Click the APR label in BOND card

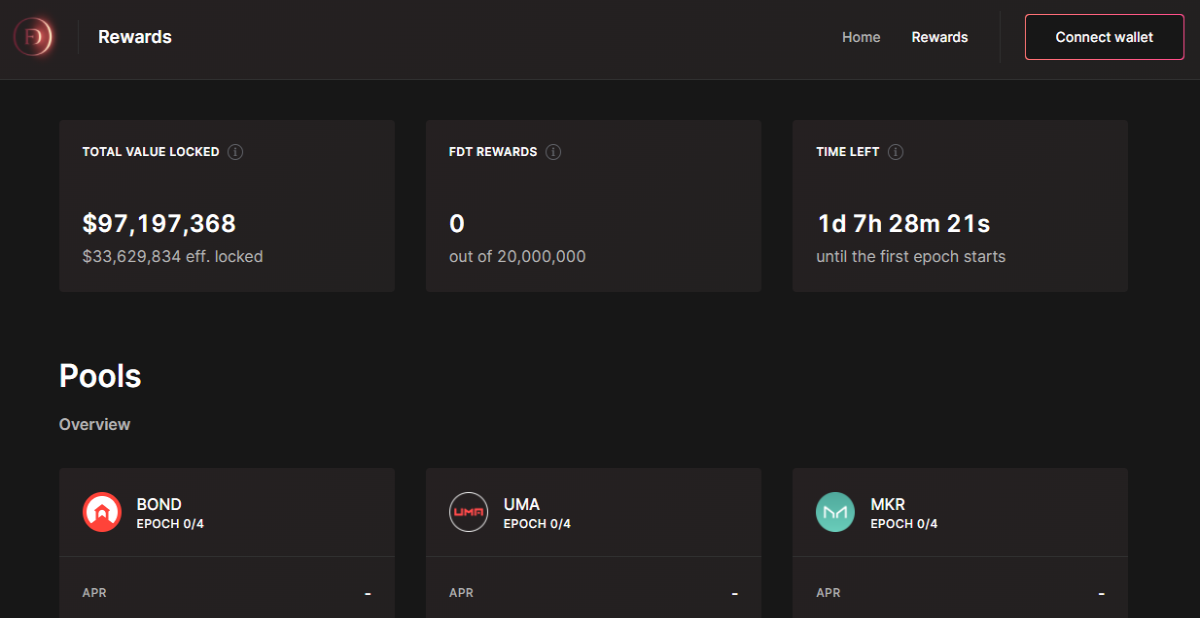[x=94, y=593]
